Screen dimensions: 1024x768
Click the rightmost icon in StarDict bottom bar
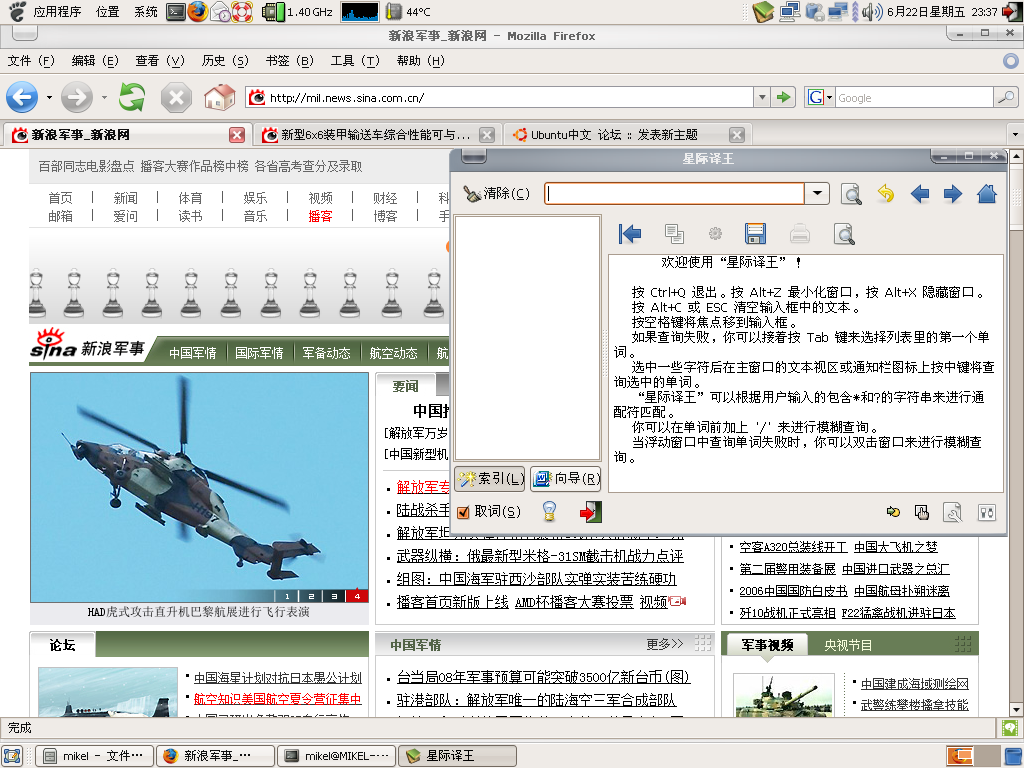pyautogui.click(x=987, y=513)
